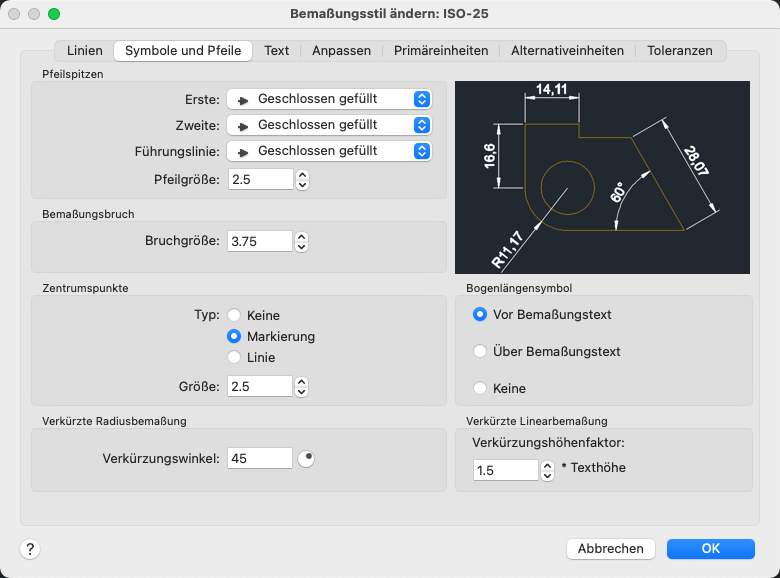Open the Erste arrowhead dropdown
This screenshot has width=780, height=578.
click(x=329, y=99)
